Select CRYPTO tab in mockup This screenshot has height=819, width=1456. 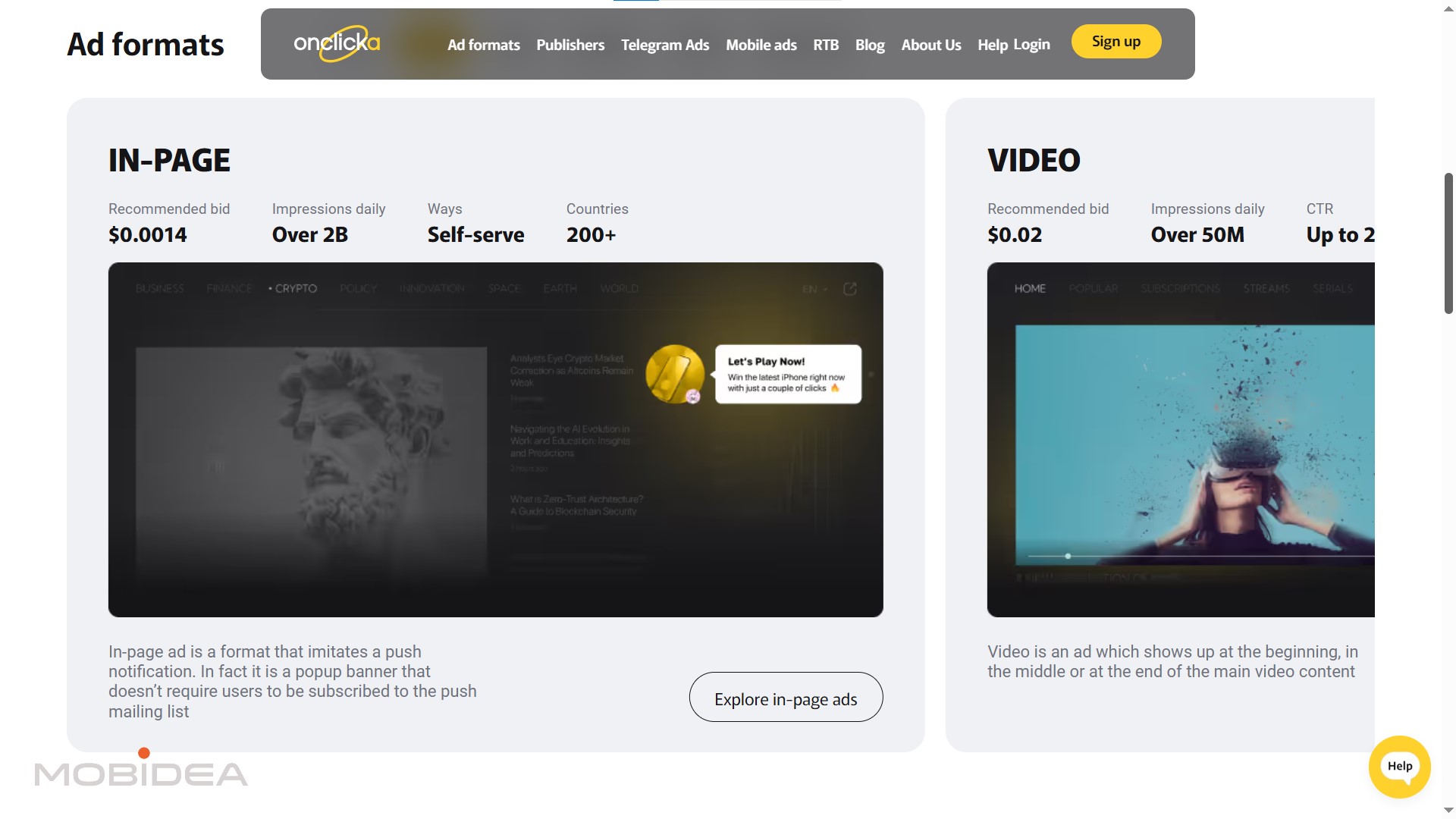point(295,289)
